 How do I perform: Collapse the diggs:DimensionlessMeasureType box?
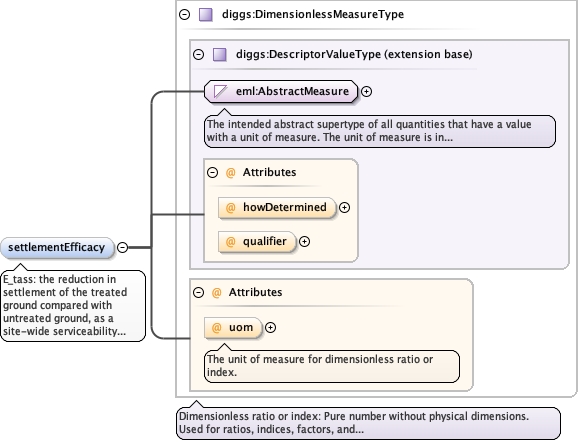184,14
